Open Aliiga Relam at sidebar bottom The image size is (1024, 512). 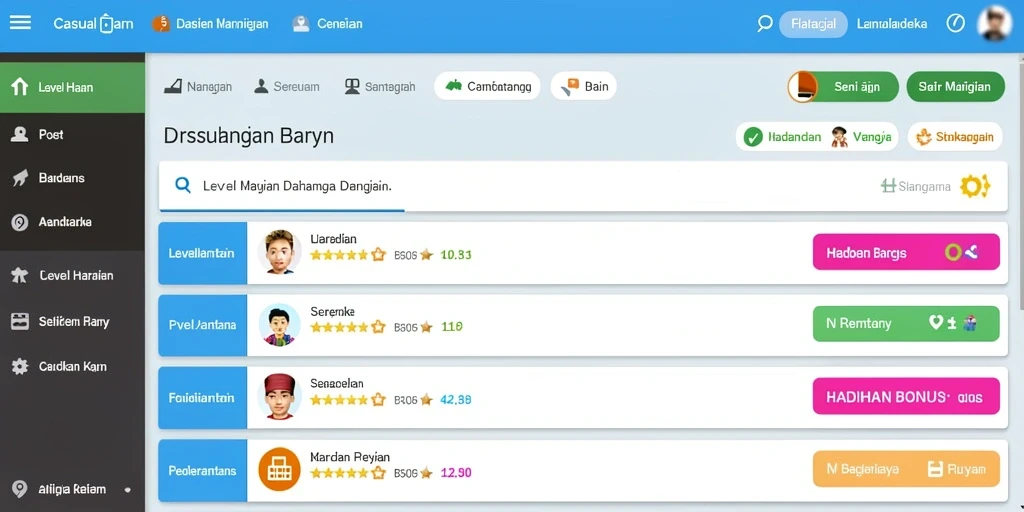coord(72,489)
